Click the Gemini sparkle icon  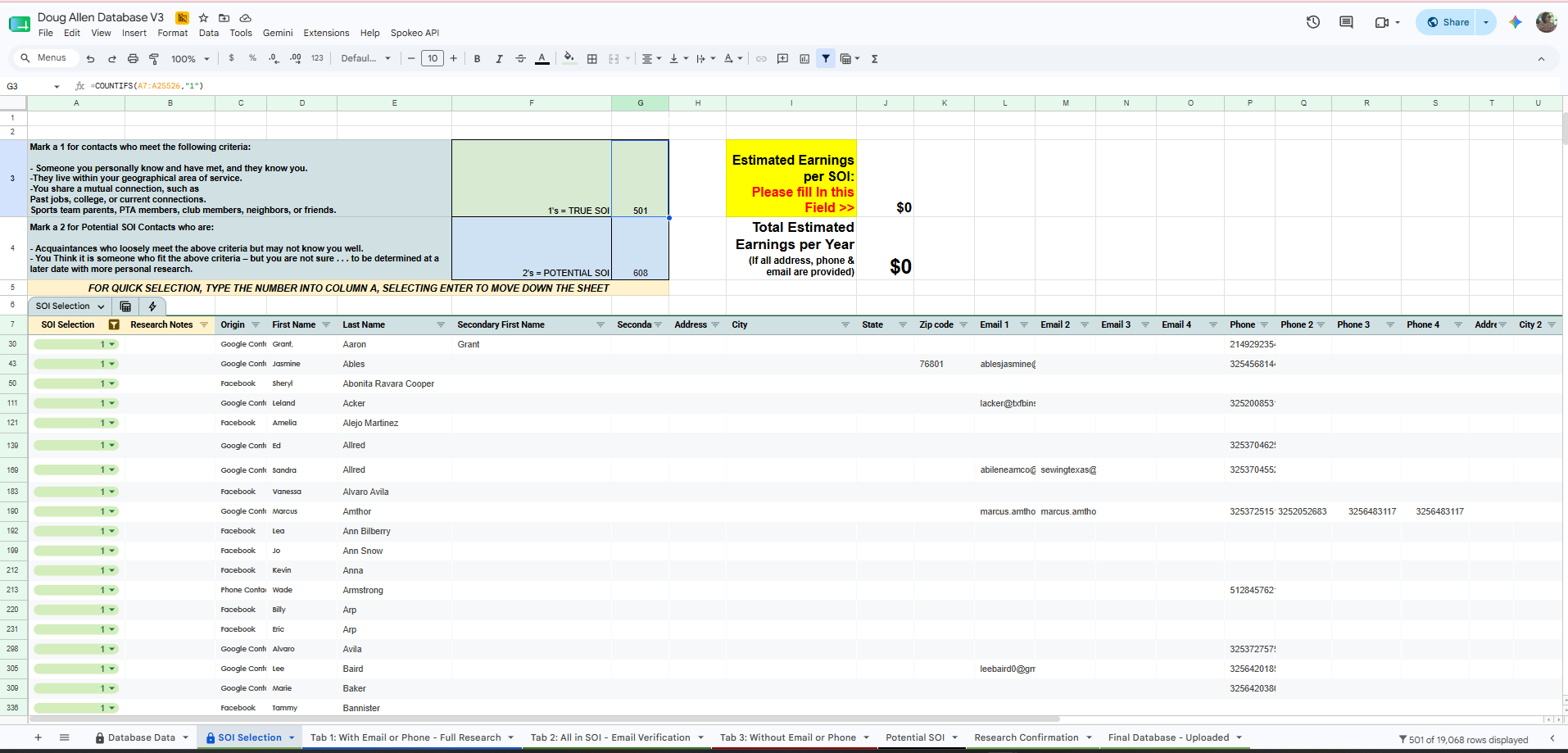click(1516, 22)
